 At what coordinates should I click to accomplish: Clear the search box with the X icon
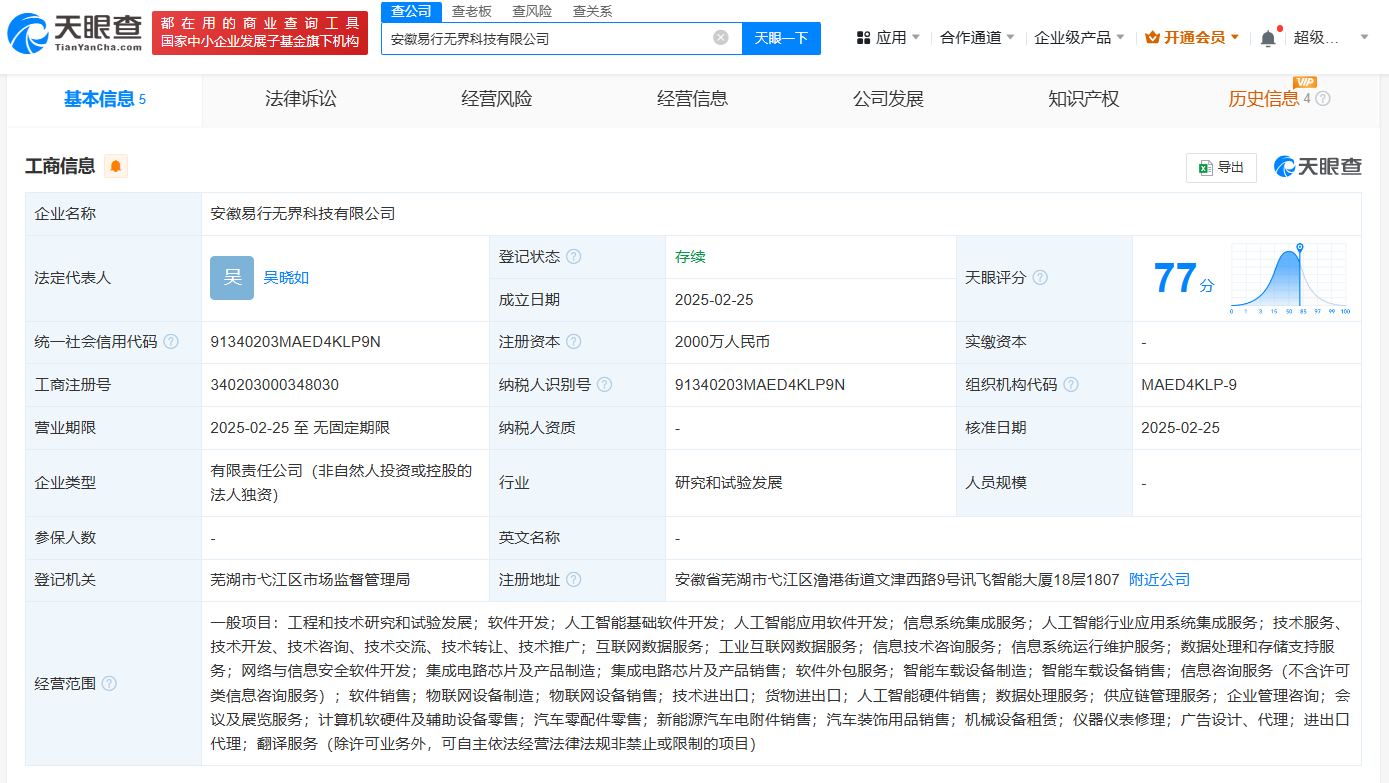720,38
